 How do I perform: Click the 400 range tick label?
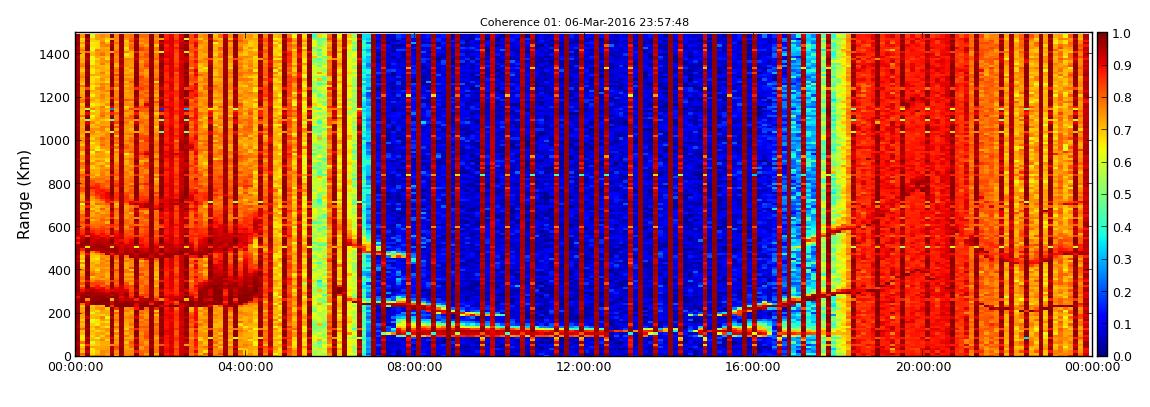(58, 271)
